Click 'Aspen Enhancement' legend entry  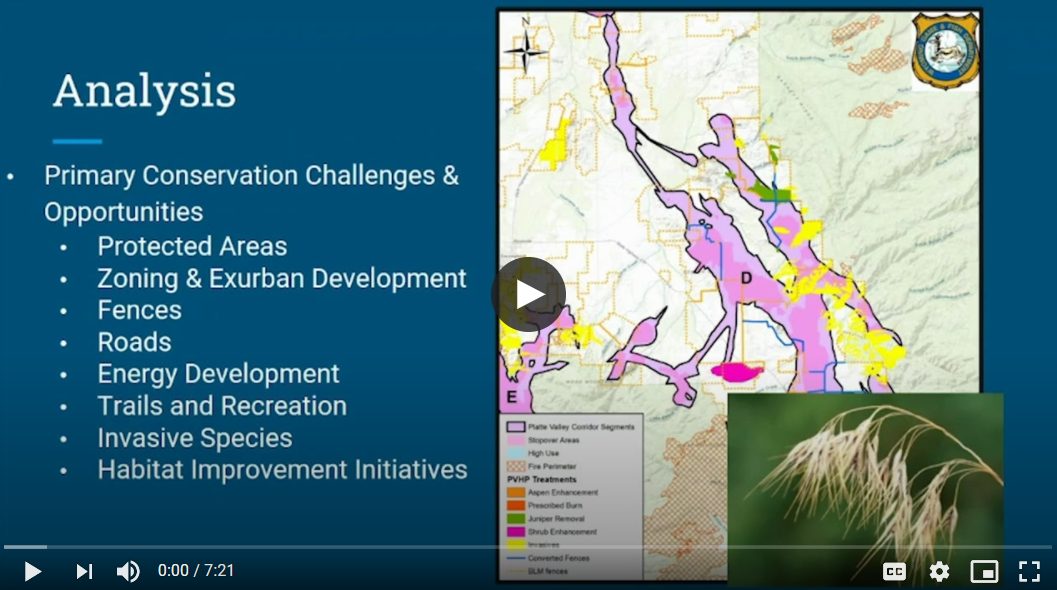553,492
